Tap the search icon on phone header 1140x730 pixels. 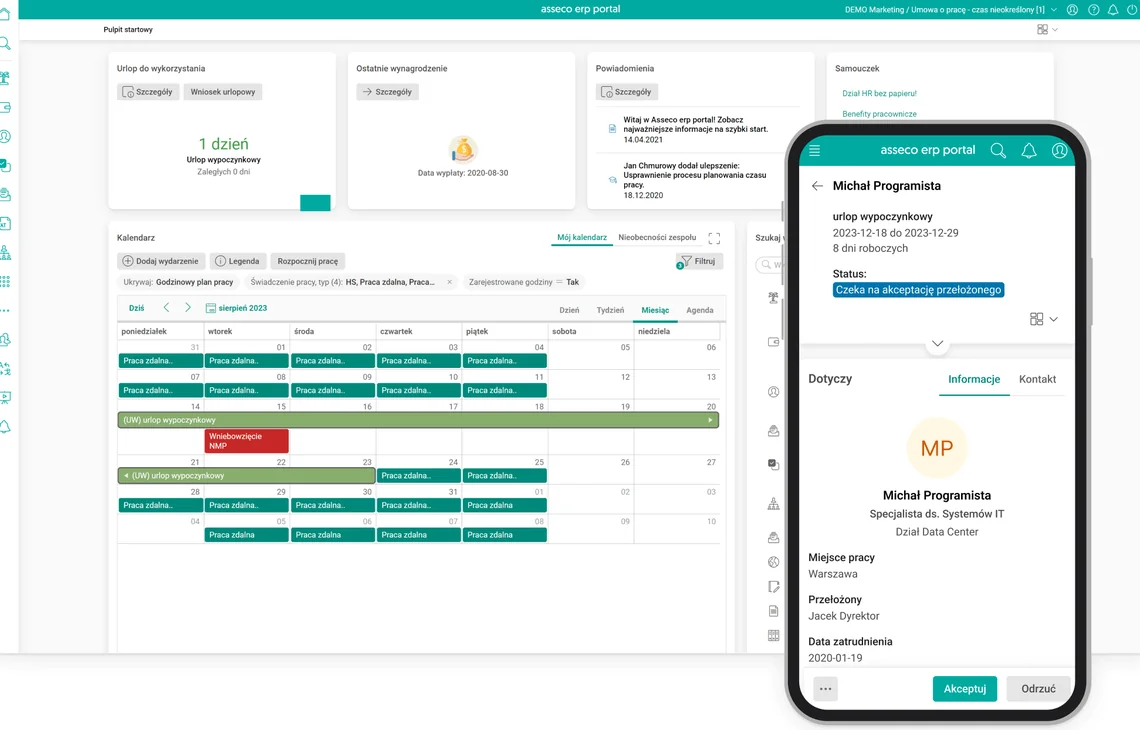point(998,151)
